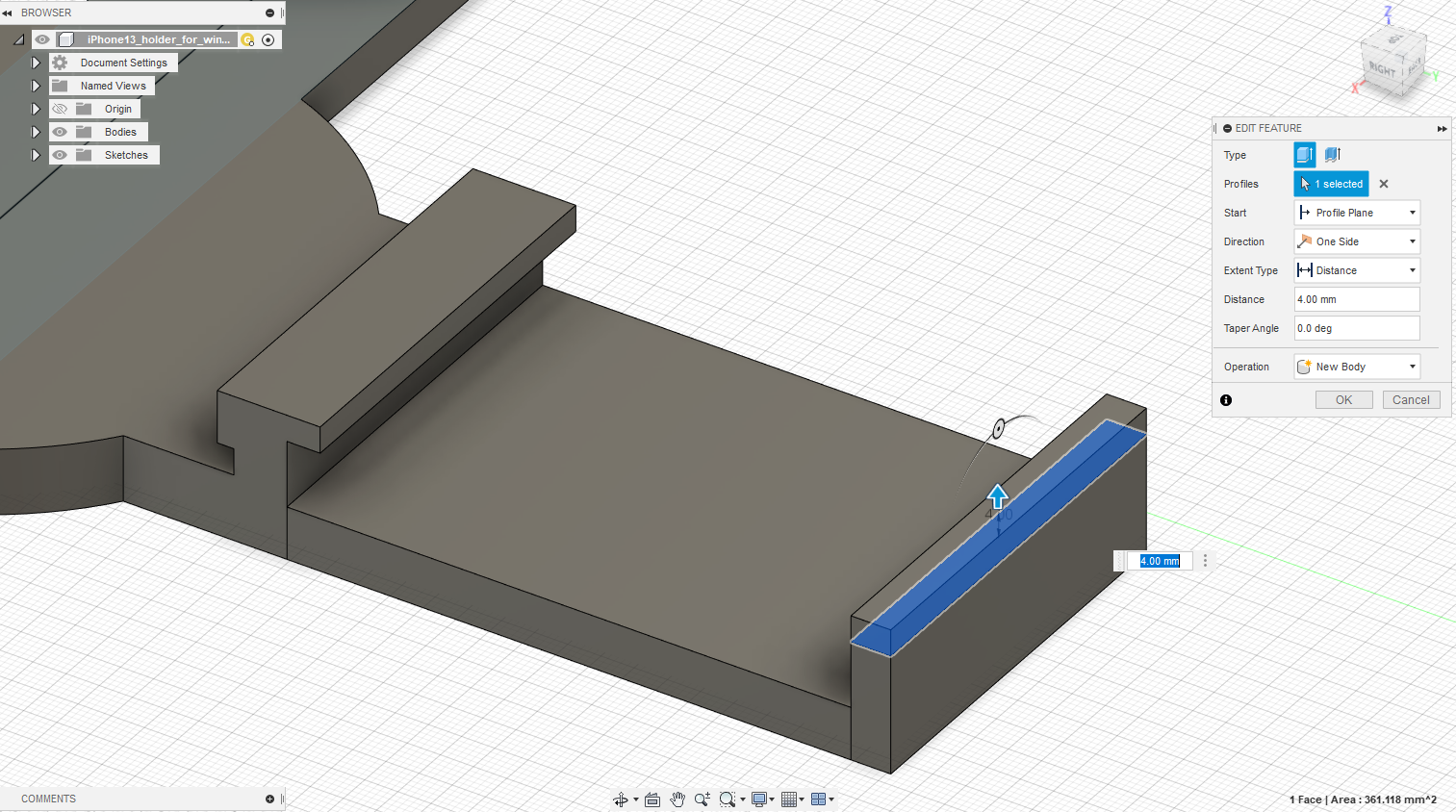This screenshot has height=812, width=1456.
Task: Select the Document Settings tree label
Action: point(124,63)
